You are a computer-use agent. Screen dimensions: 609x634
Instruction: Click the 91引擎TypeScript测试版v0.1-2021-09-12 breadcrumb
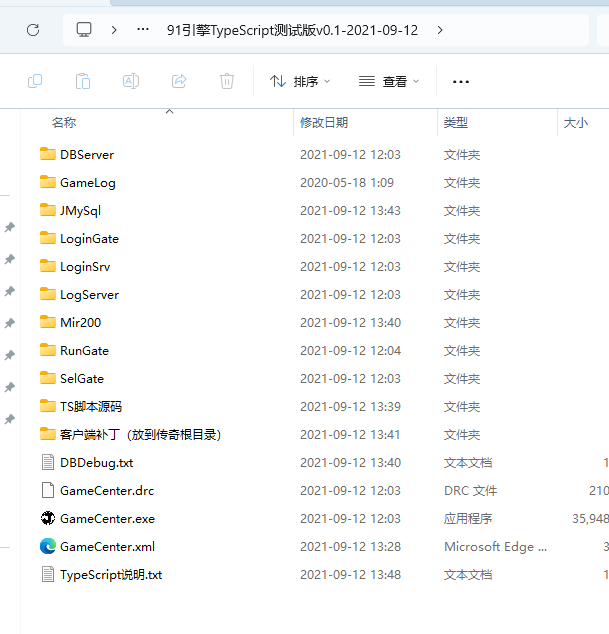click(x=292, y=30)
